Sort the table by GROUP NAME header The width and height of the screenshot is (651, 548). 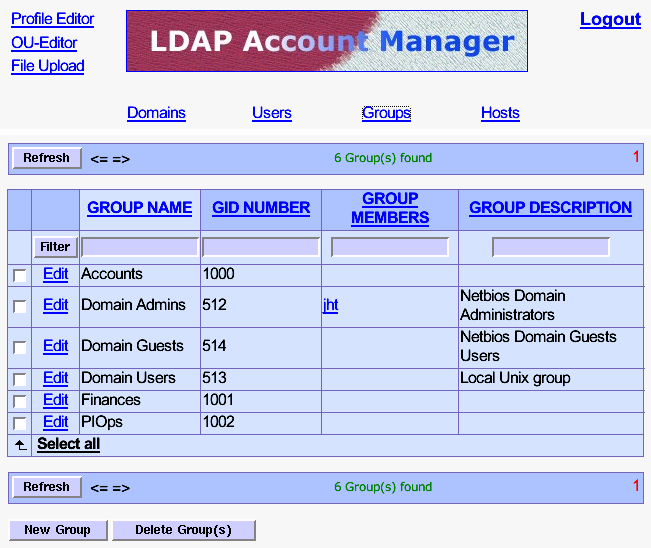(x=139, y=208)
